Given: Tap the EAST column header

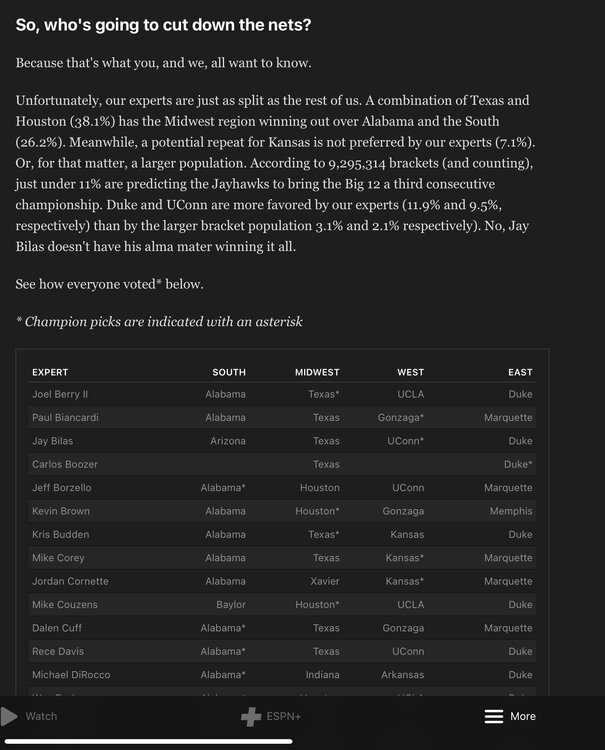Looking at the screenshot, I should pyautogui.click(x=520, y=372).
